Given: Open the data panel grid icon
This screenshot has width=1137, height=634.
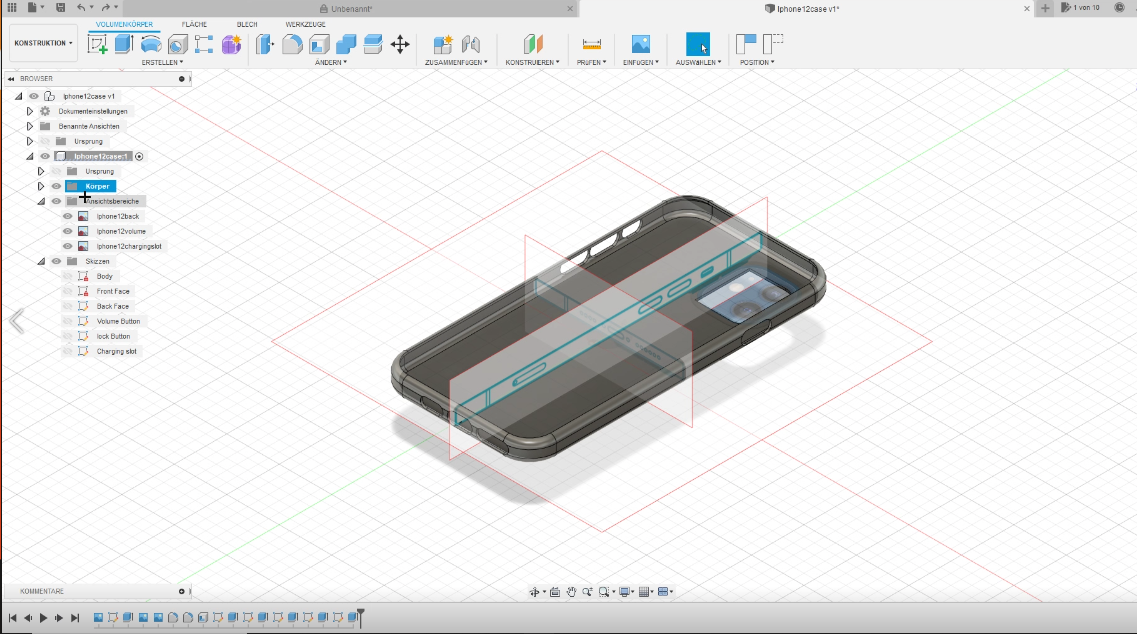Looking at the screenshot, I should (x=12, y=7).
